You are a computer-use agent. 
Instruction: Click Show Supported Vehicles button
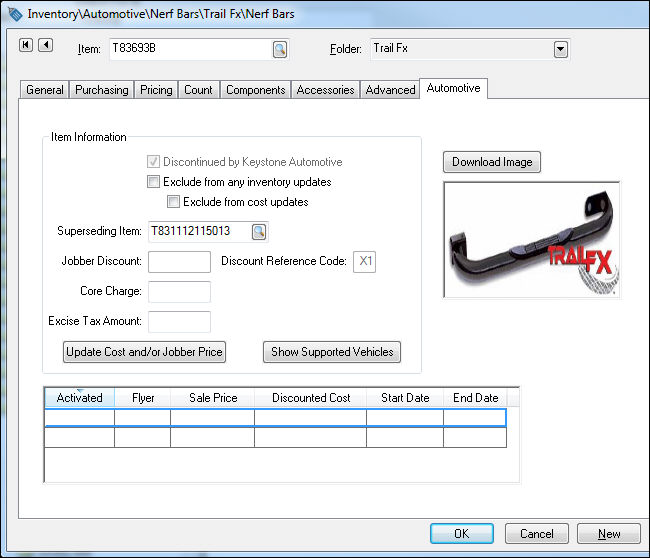(332, 352)
